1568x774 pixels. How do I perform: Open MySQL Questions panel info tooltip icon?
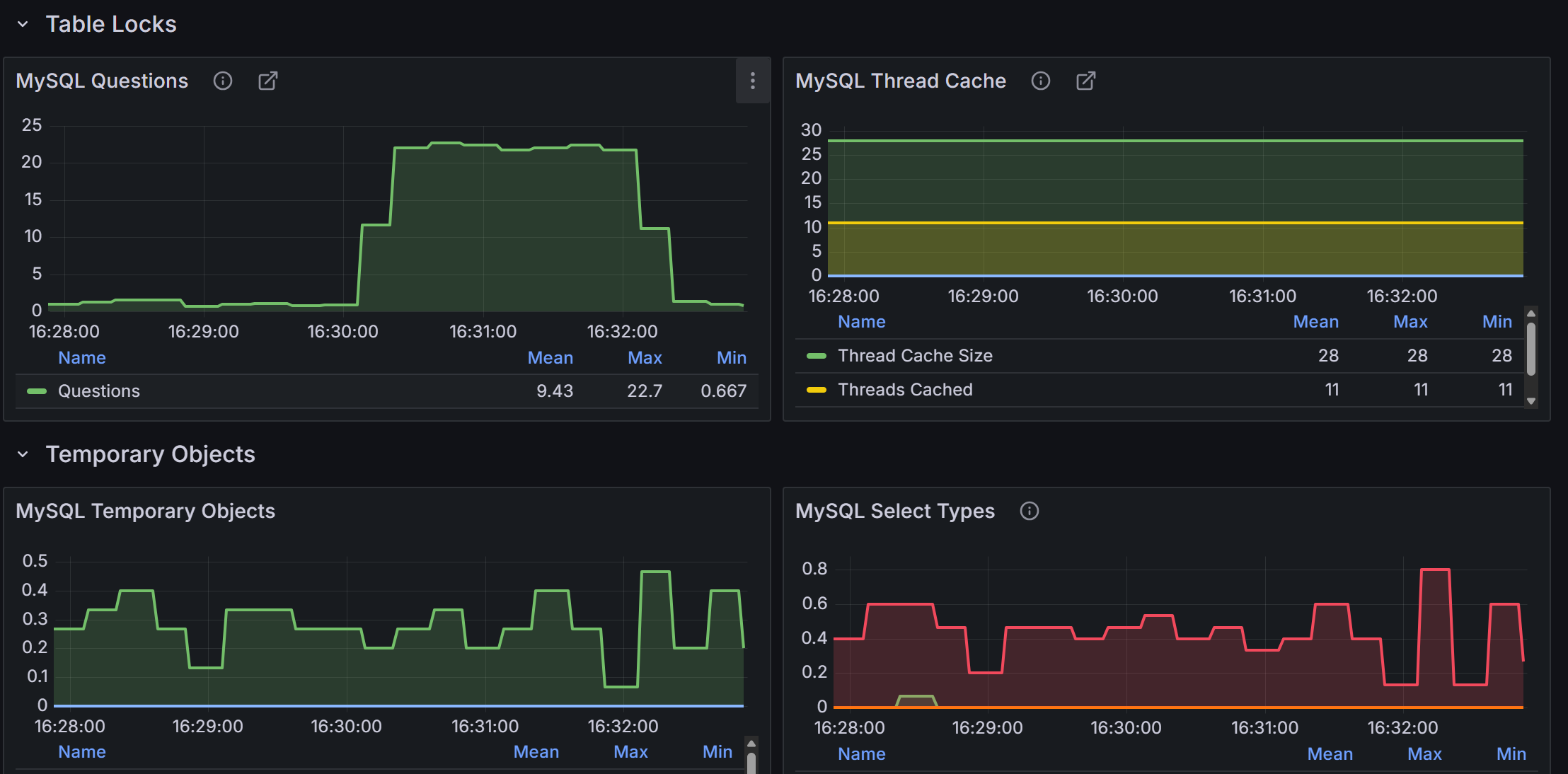pos(223,81)
